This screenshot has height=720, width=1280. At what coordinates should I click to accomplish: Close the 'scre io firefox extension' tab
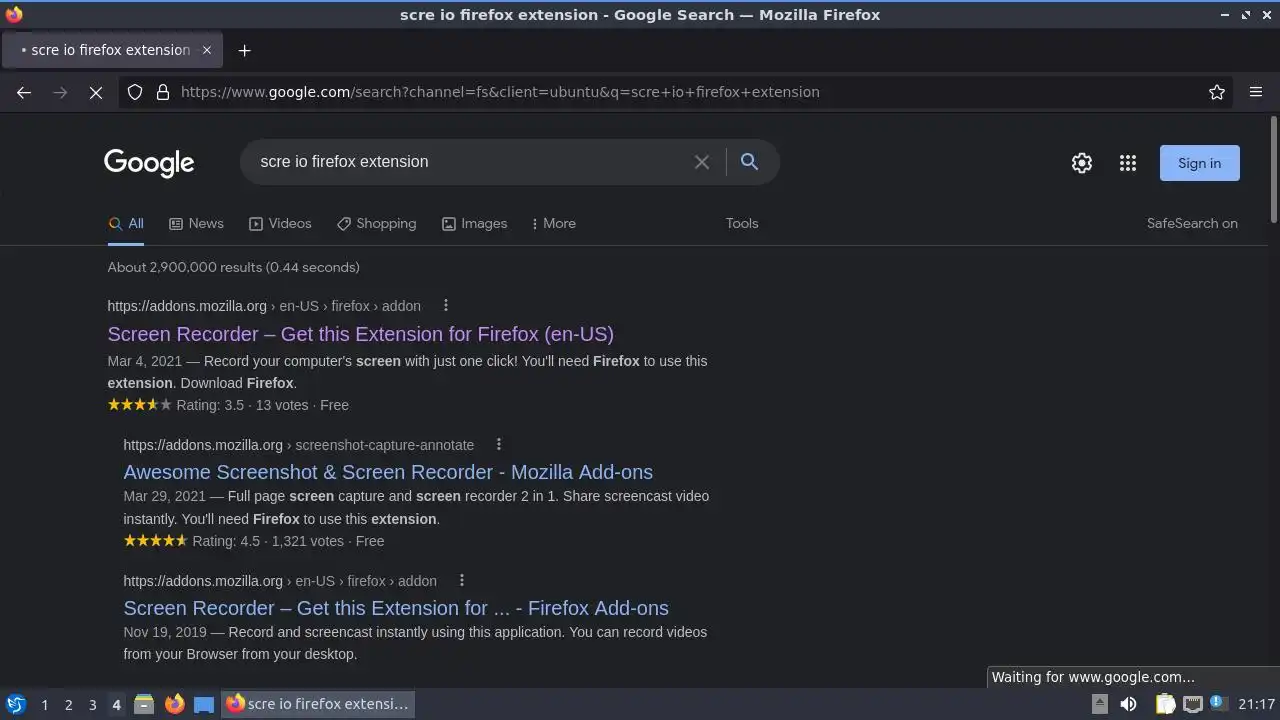[207, 50]
